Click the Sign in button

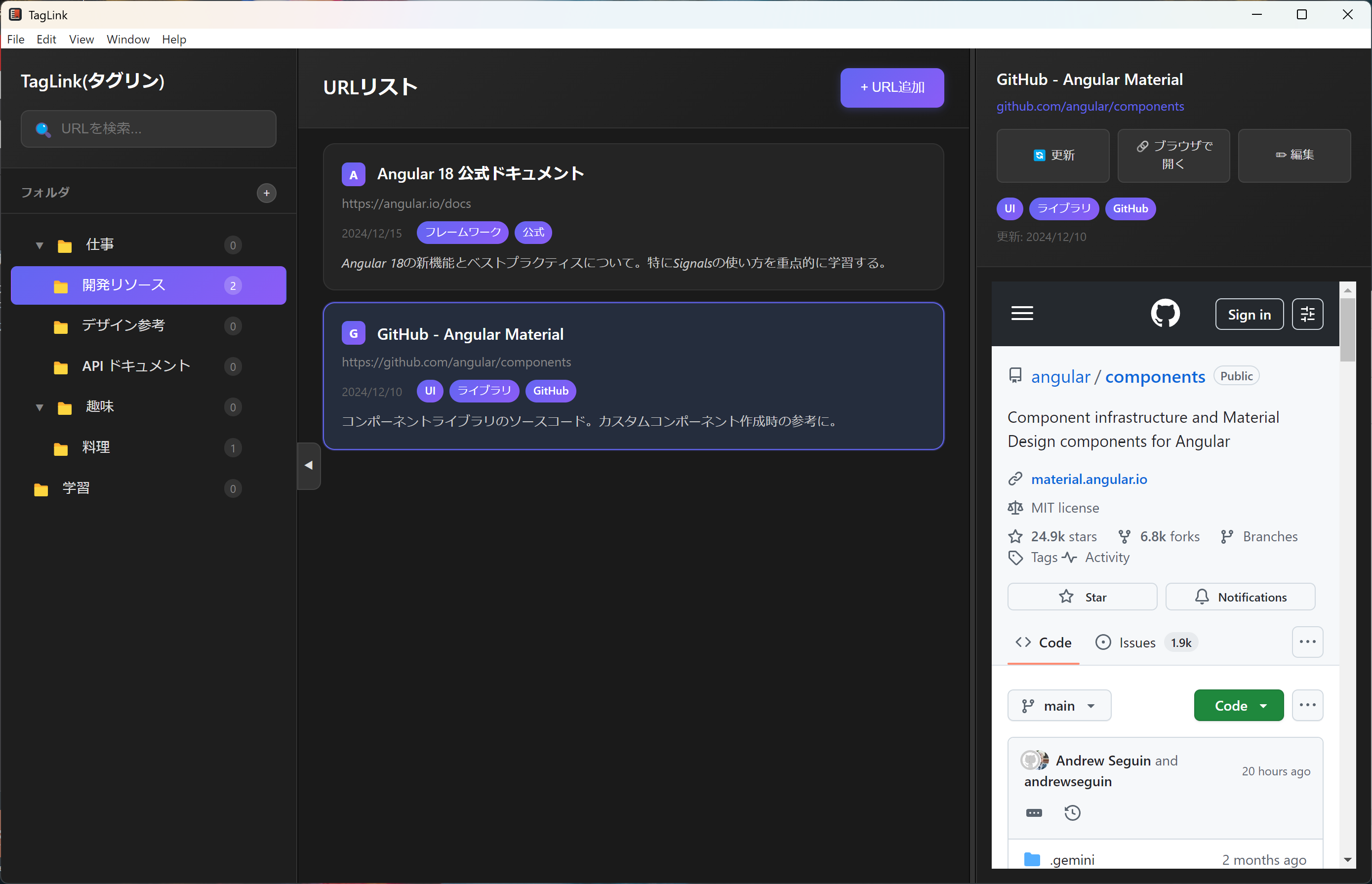(x=1249, y=314)
